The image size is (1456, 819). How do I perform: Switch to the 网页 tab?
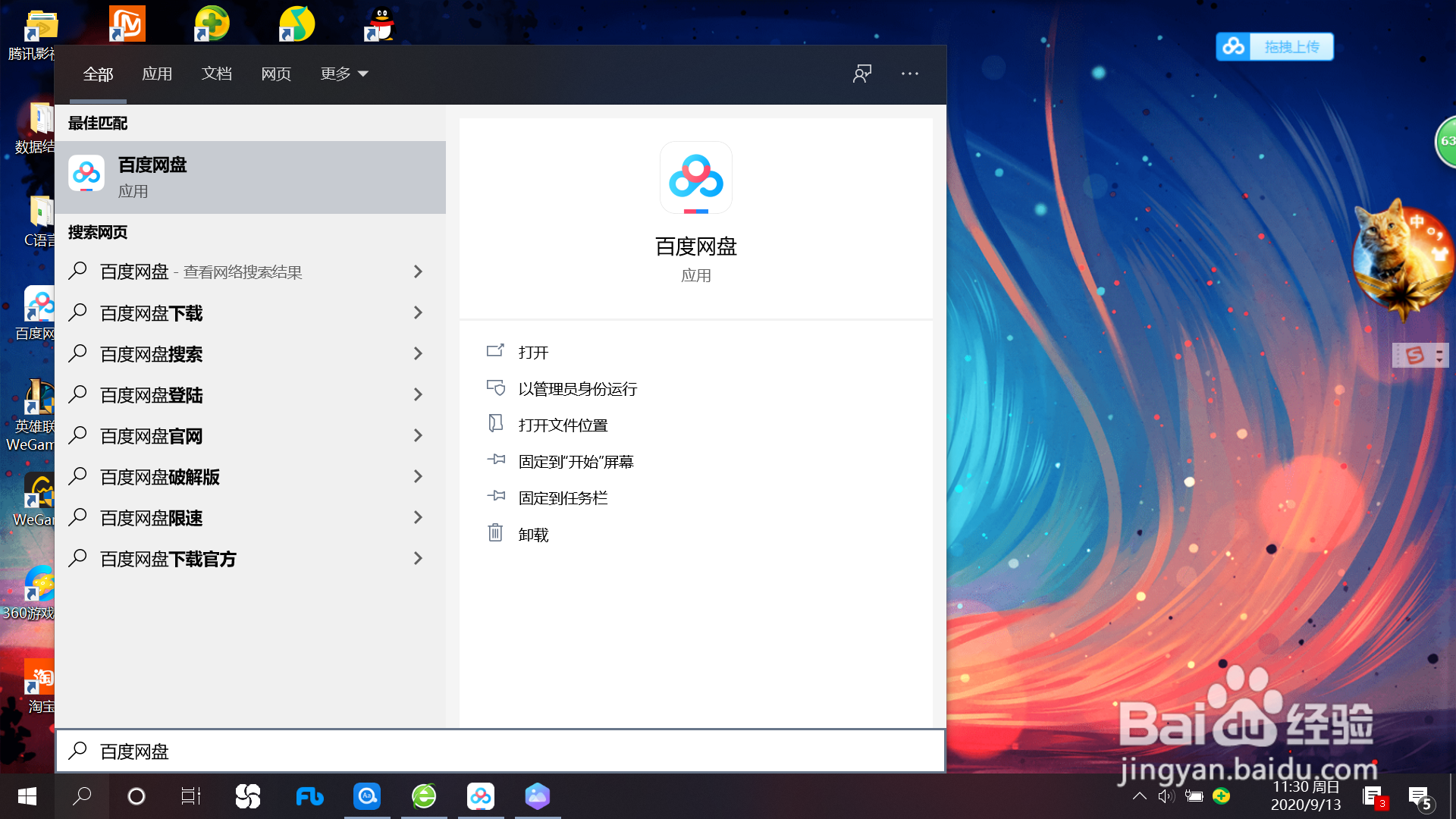click(x=276, y=74)
